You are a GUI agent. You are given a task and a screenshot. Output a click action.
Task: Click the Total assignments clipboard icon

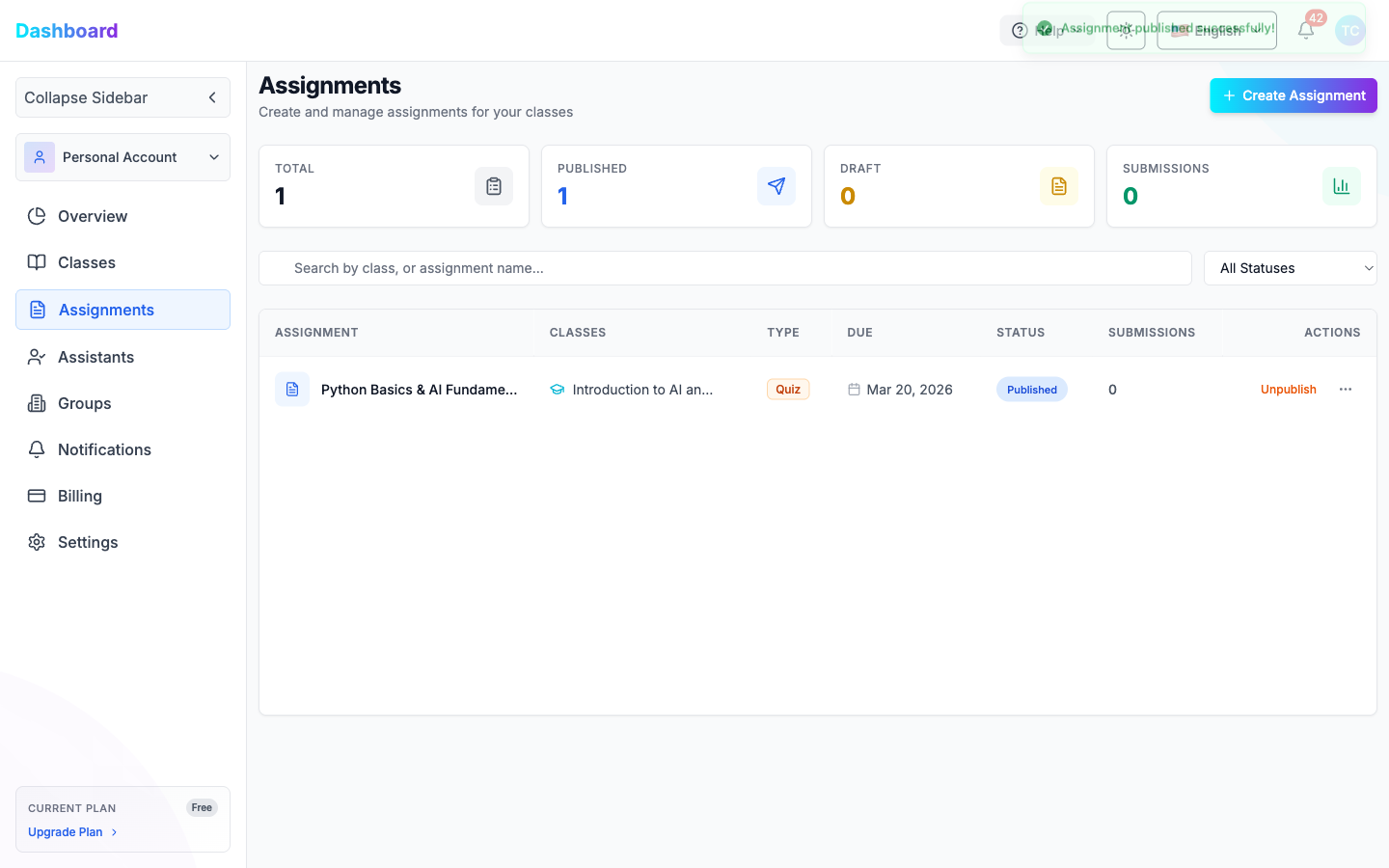pyautogui.click(x=494, y=186)
